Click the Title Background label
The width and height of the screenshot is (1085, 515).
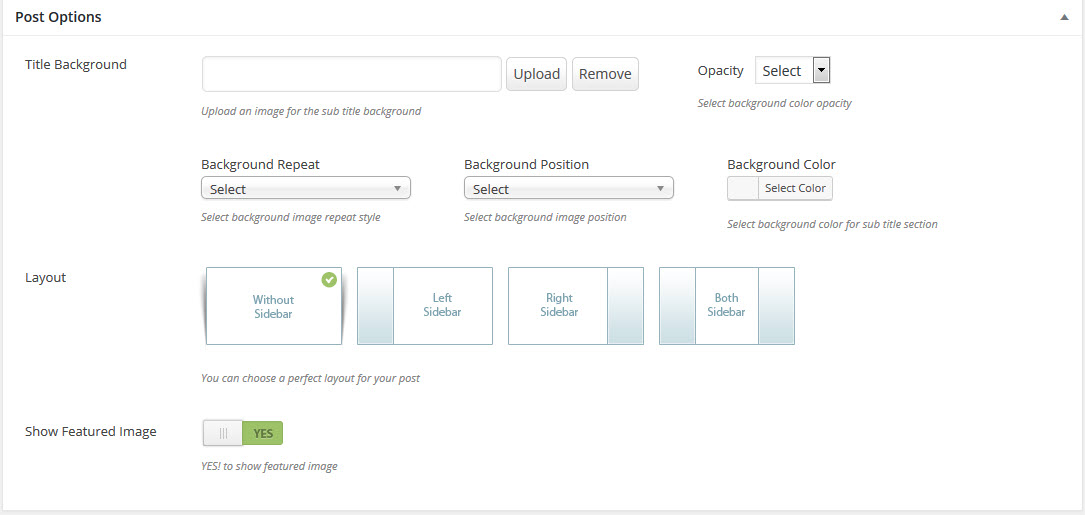(76, 65)
